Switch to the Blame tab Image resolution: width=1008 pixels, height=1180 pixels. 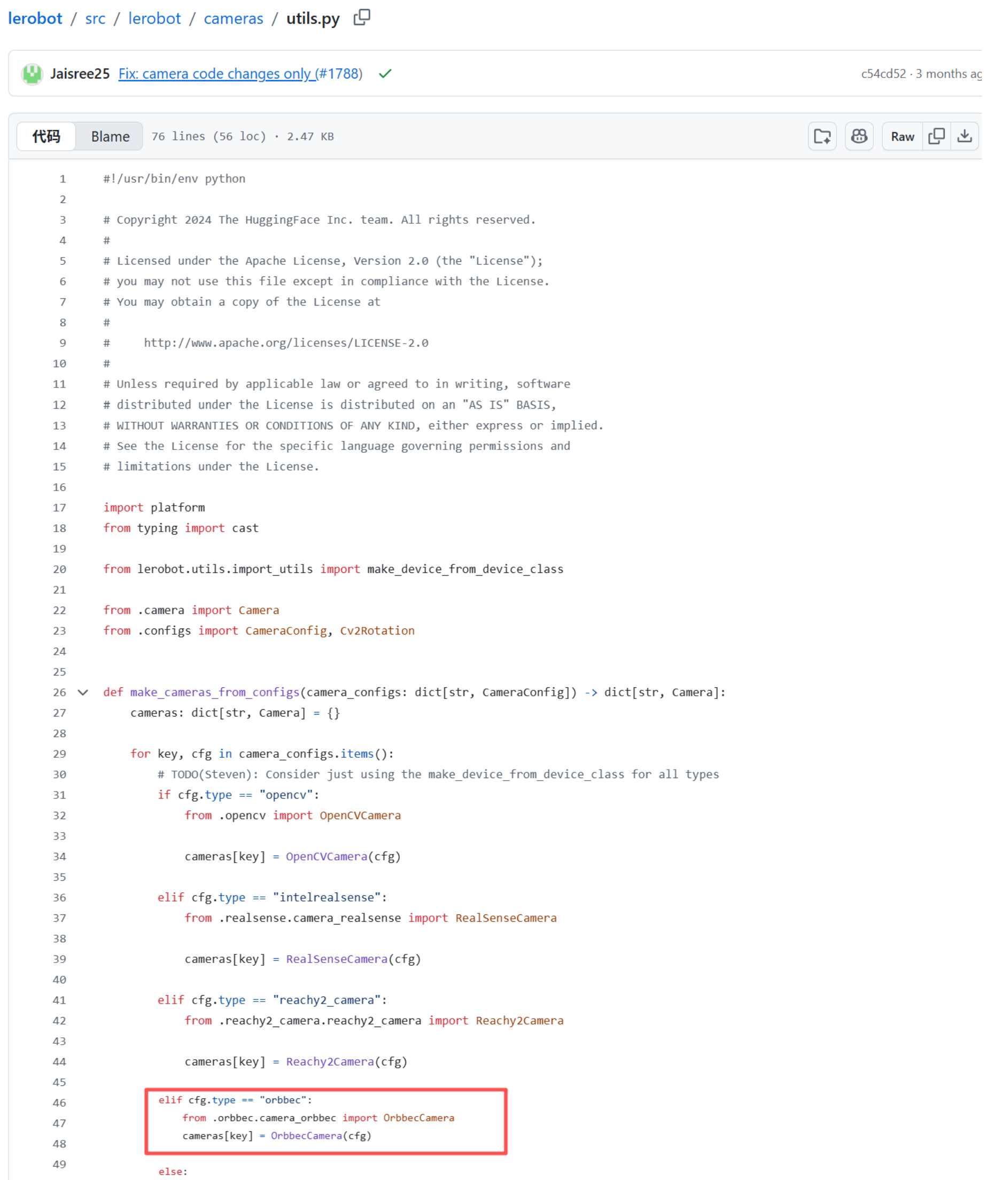(110, 137)
